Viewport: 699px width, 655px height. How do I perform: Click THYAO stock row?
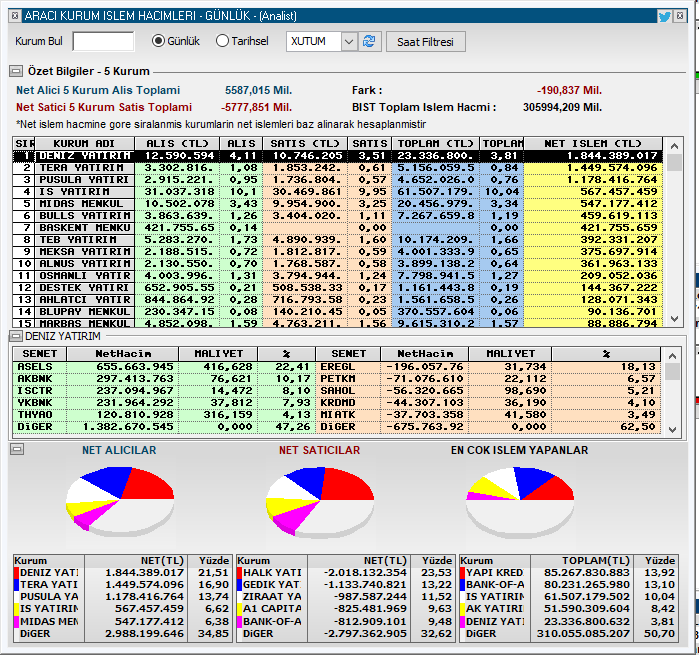[x=164, y=415]
